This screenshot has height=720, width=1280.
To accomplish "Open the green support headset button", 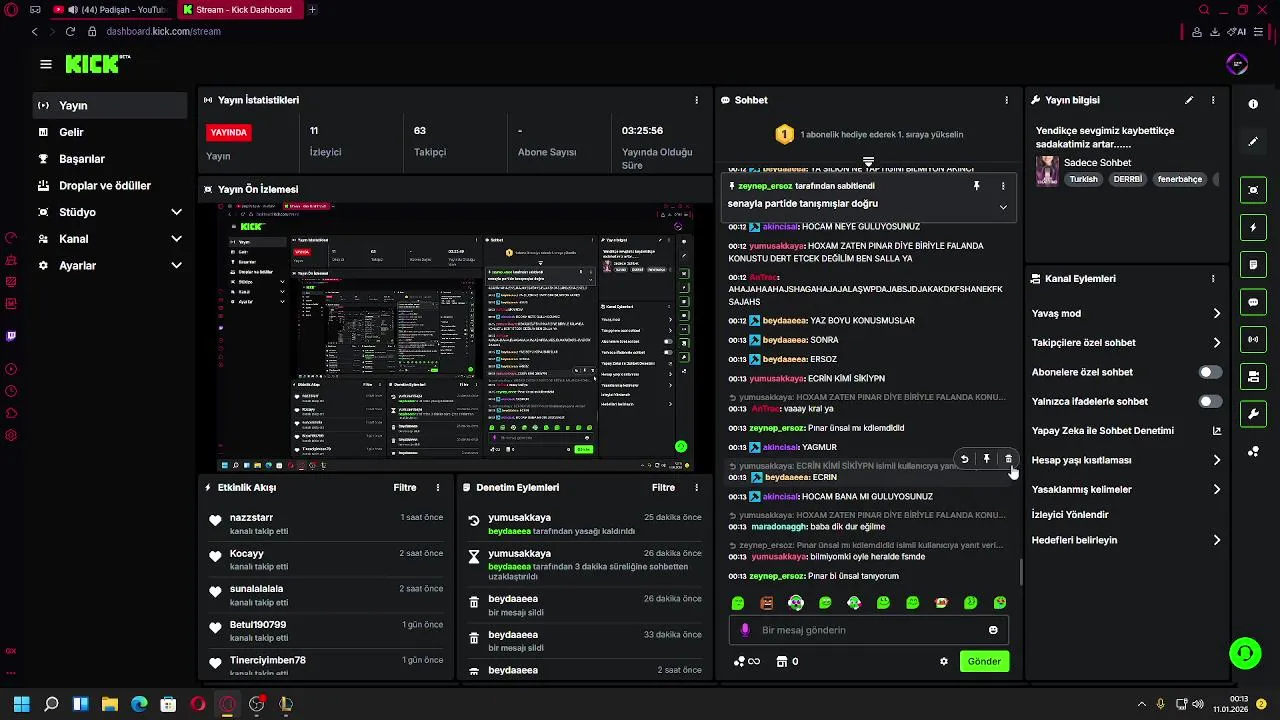I will 1245,653.
